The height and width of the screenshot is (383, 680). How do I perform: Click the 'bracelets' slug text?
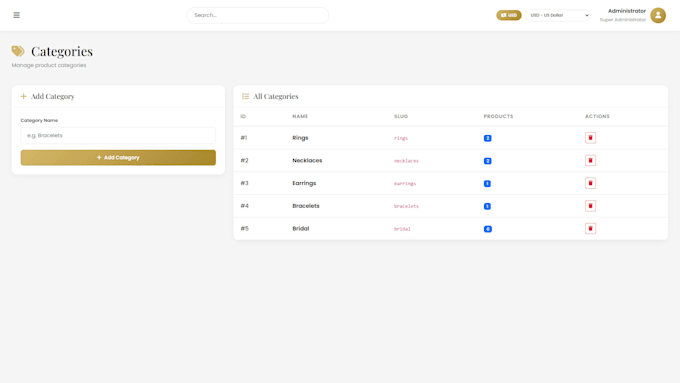coord(406,206)
